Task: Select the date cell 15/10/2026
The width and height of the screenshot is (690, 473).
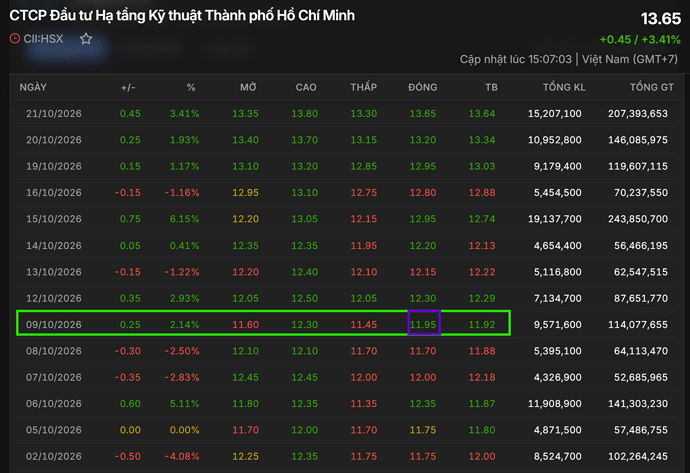Action: click(x=54, y=219)
